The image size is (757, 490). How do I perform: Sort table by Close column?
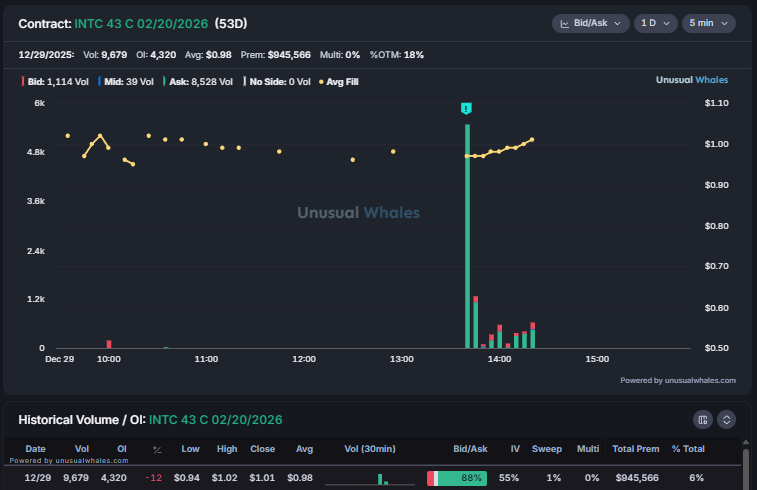tap(263, 449)
